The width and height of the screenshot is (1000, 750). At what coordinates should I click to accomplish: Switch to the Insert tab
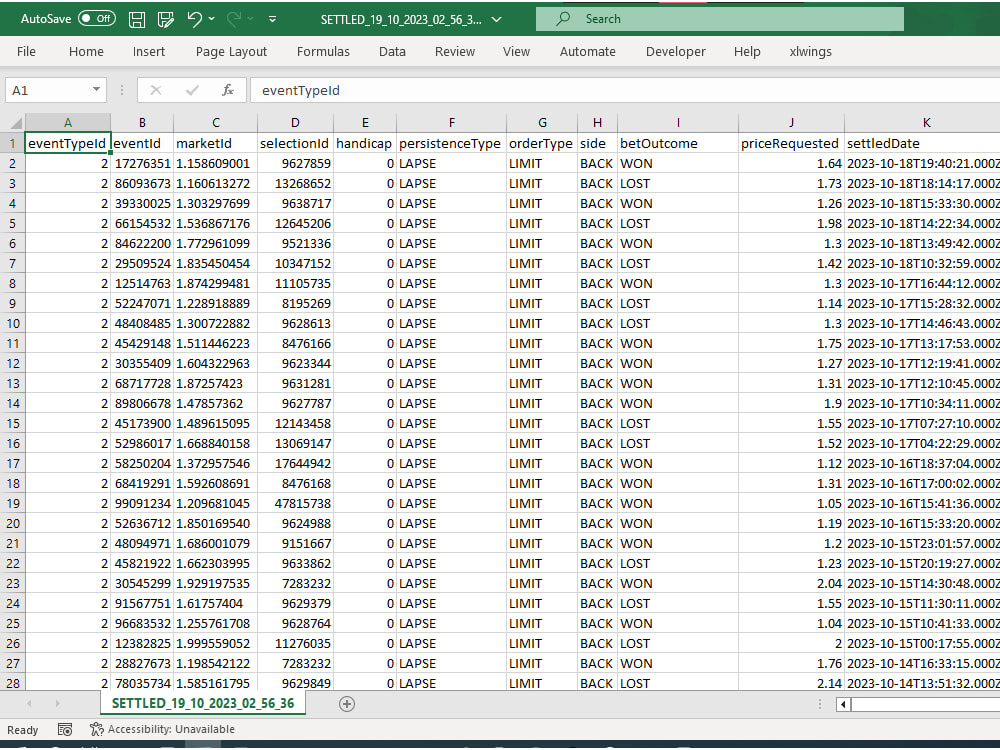[x=149, y=52]
